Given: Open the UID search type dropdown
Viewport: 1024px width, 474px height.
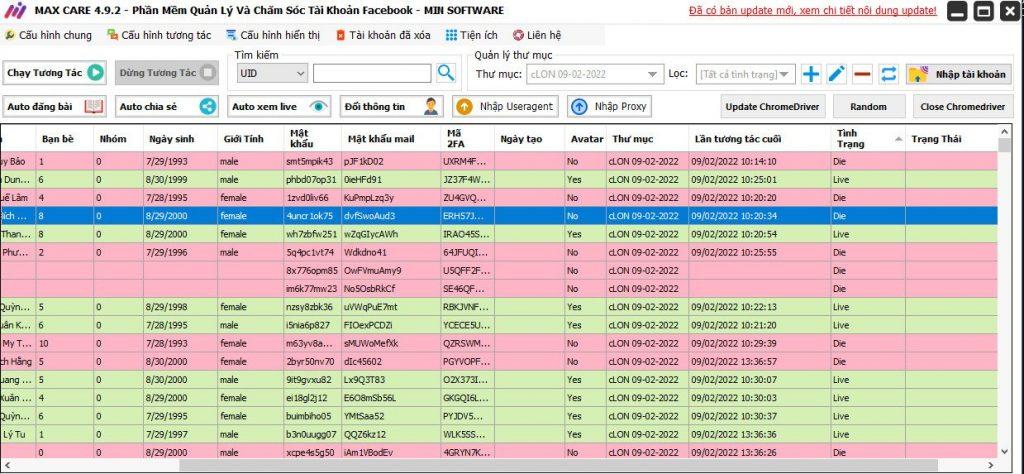Looking at the screenshot, I should tap(272, 73).
